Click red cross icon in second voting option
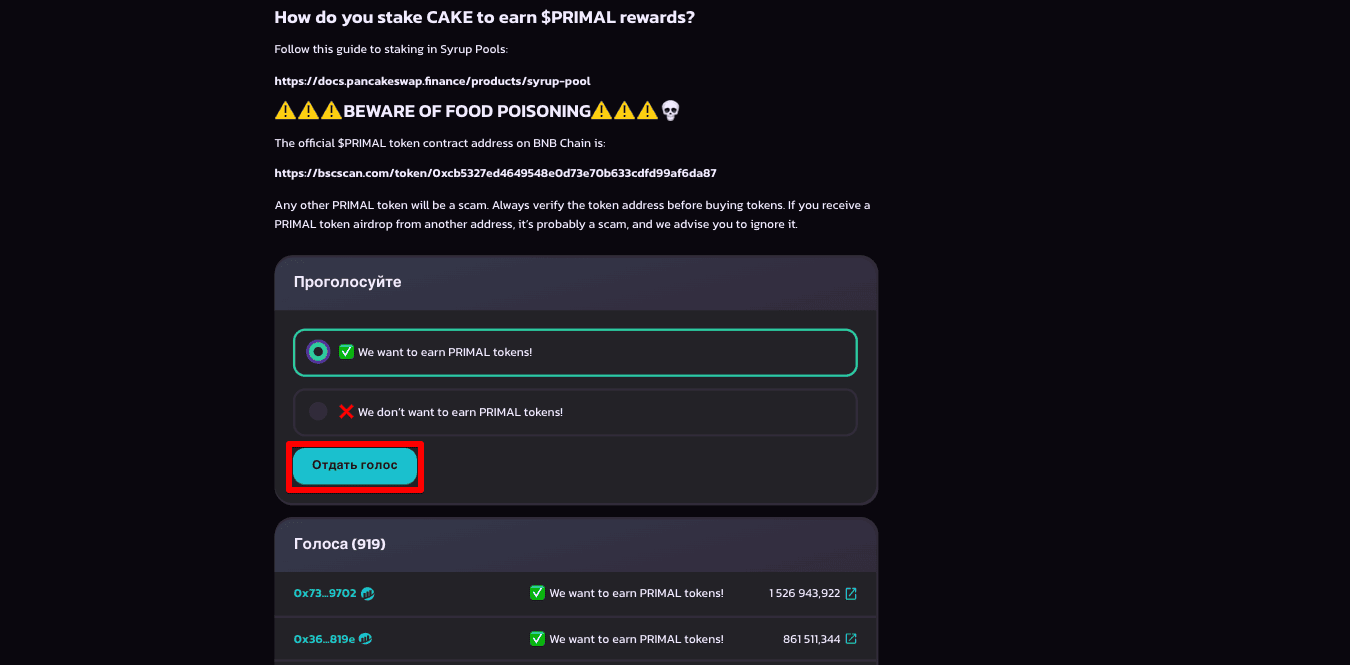 point(346,411)
